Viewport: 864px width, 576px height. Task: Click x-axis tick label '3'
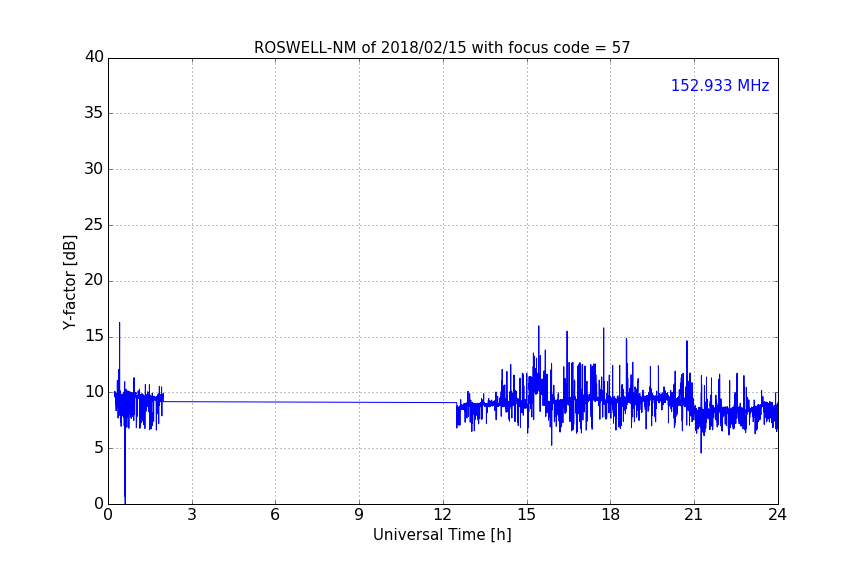click(192, 515)
